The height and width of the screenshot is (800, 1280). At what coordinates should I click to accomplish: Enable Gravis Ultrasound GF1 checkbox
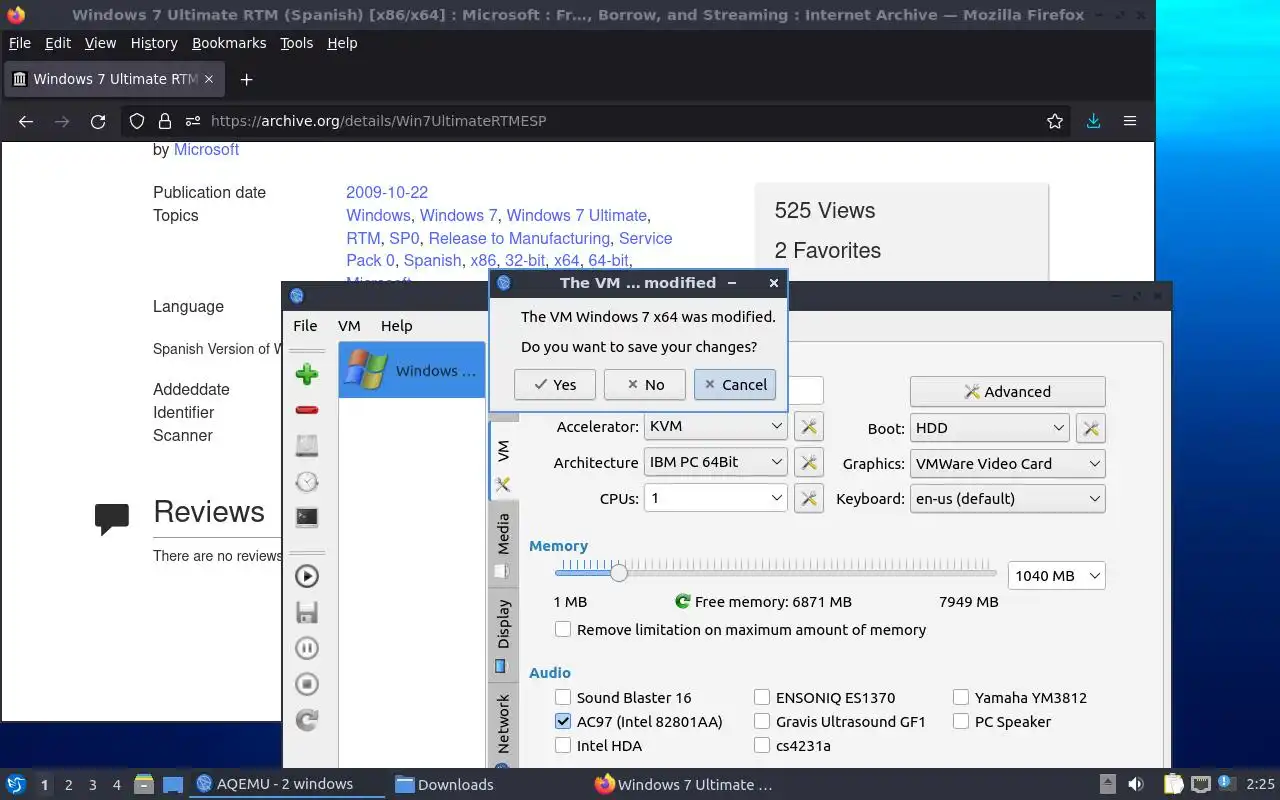tap(762, 722)
